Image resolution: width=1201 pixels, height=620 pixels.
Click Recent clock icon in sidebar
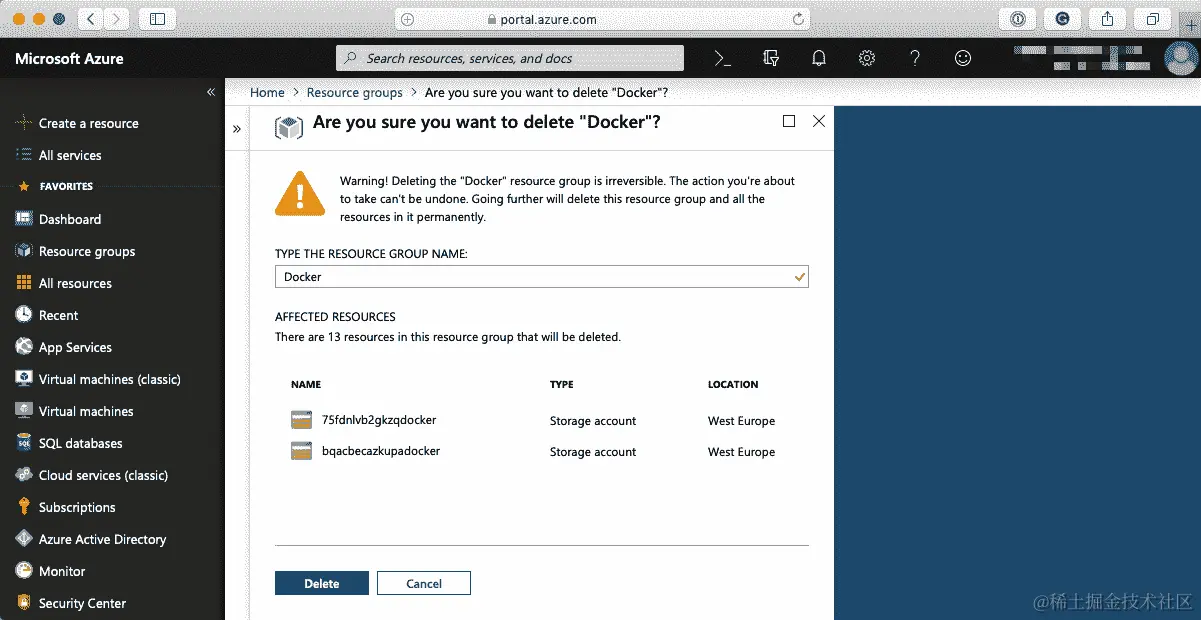pos(24,315)
